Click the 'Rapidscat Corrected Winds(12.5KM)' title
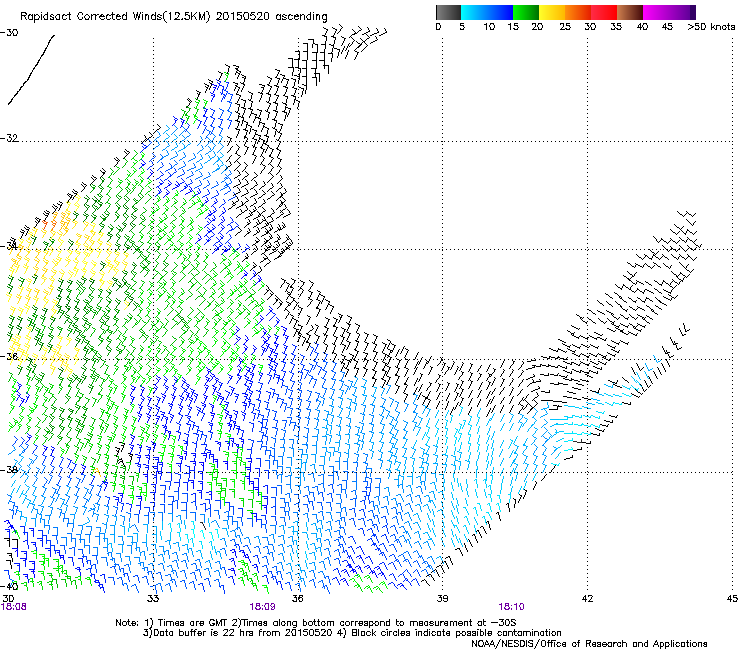Screen dimensions: 740x650 (x=115, y=17)
